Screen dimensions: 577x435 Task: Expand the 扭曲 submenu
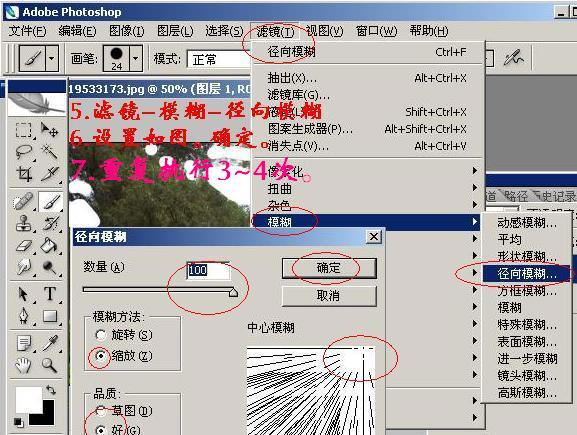pos(368,188)
